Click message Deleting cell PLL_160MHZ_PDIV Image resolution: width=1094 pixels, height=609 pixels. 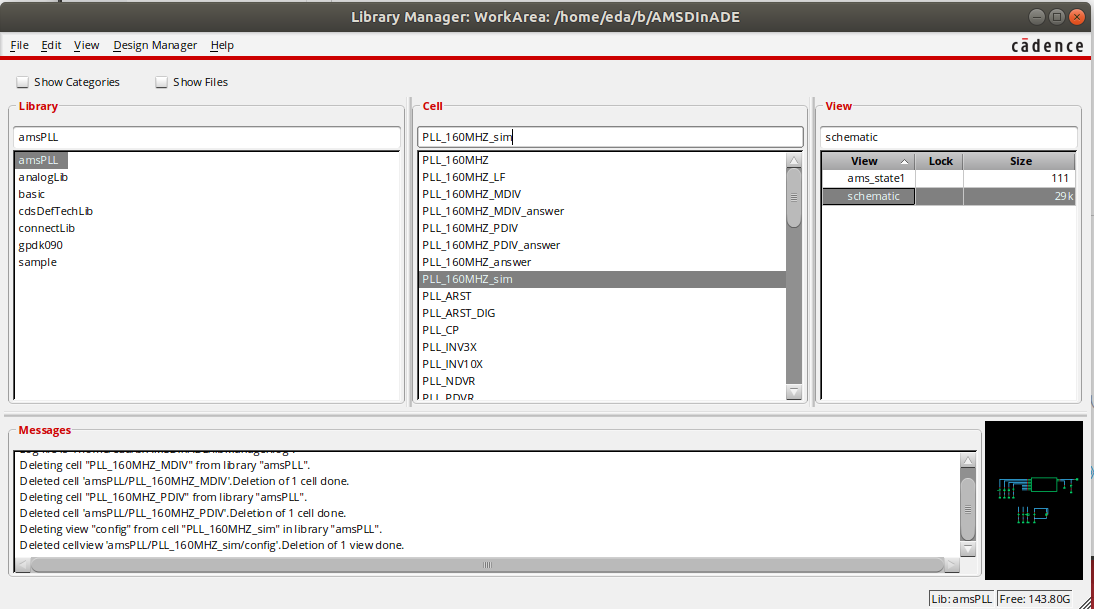pyautogui.click(x=163, y=497)
